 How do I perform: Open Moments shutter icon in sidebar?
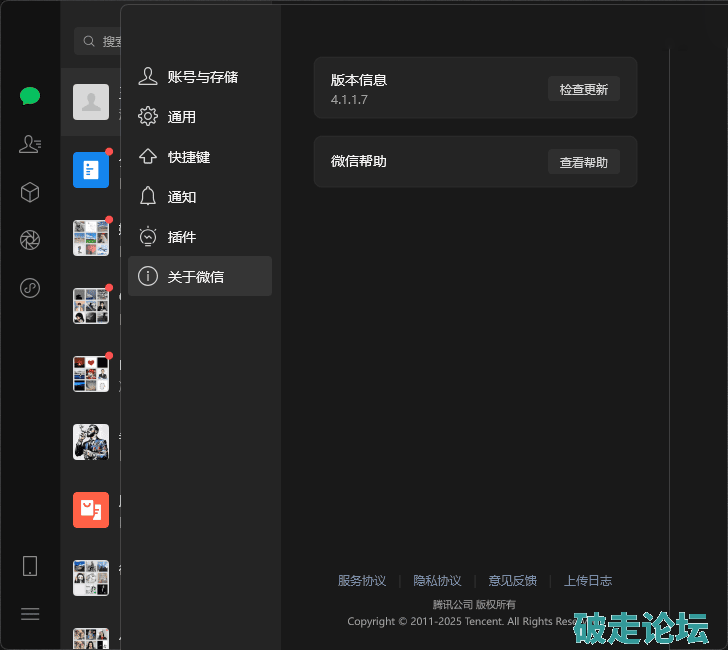(30, 240)
